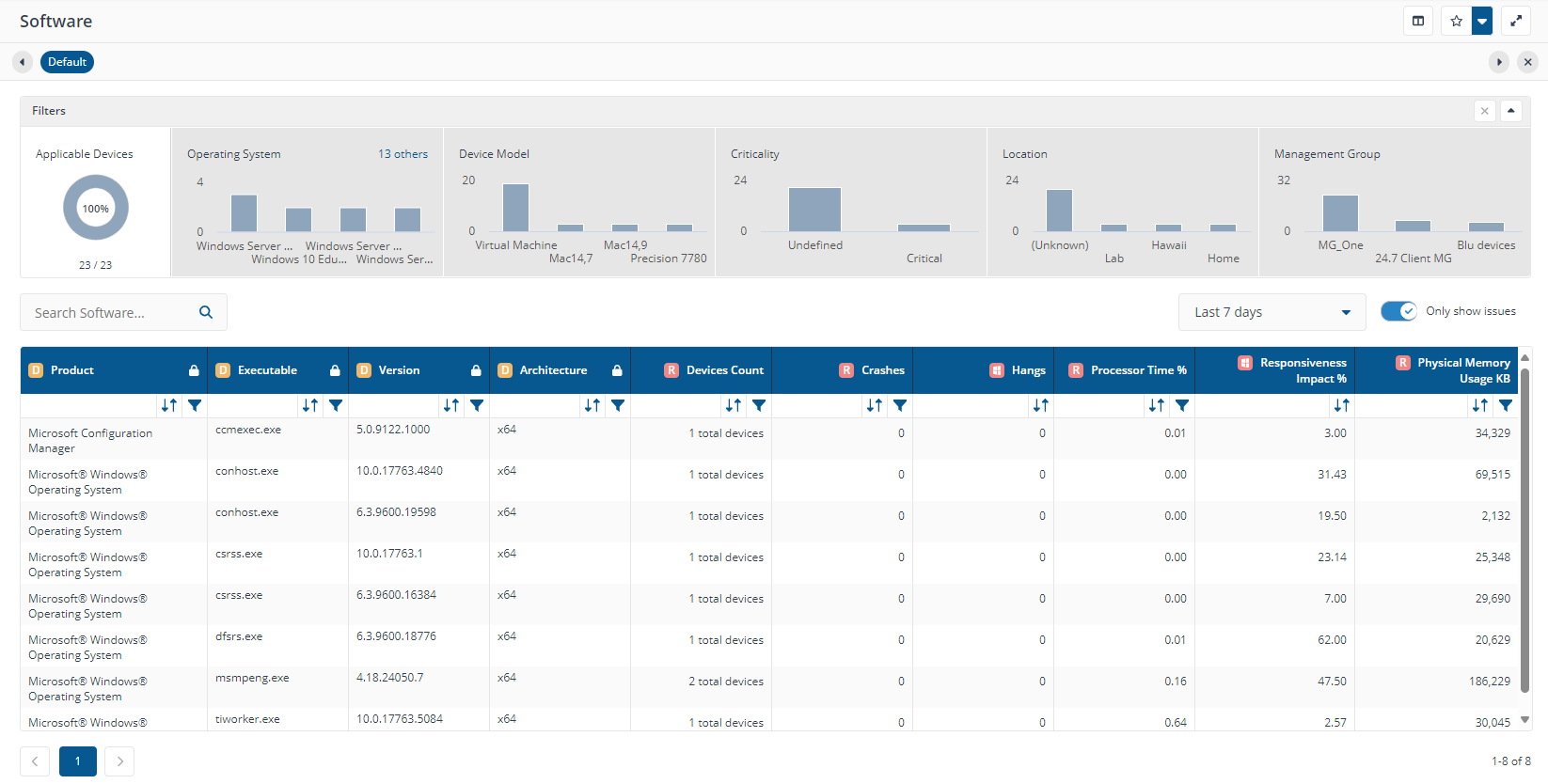Filter the Product column

coord(195,405)
